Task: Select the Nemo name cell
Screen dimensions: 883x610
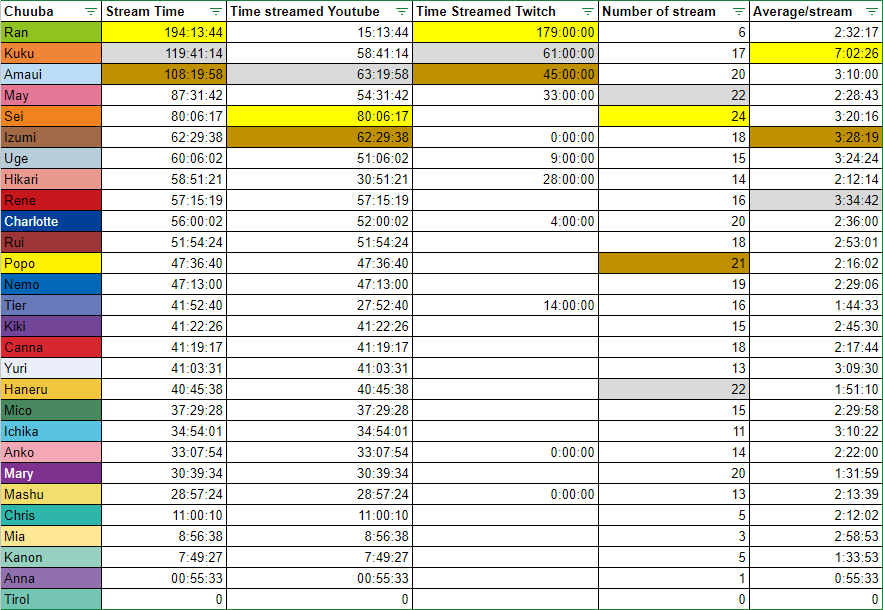Action: click(51, 284)
